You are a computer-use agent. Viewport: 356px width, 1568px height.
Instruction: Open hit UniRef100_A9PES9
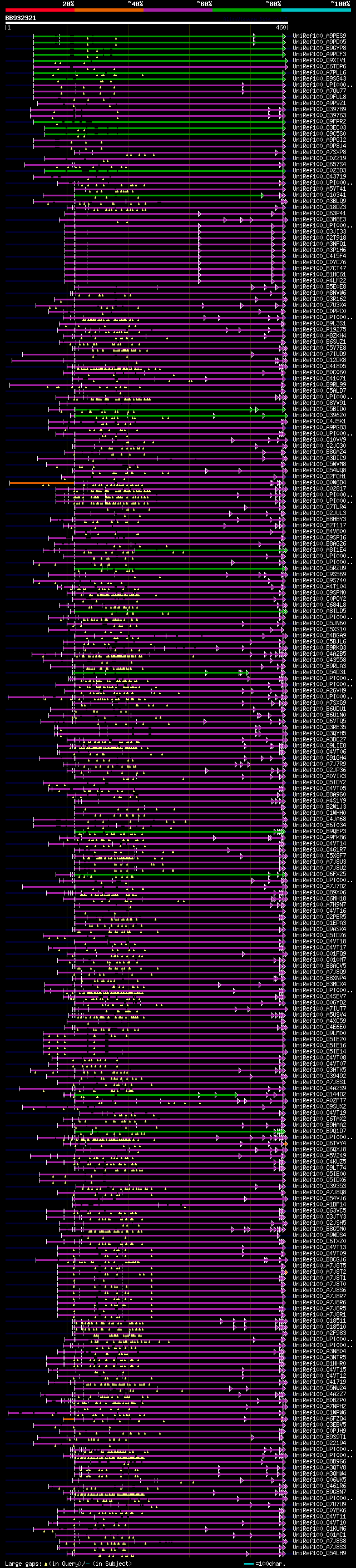319,36
